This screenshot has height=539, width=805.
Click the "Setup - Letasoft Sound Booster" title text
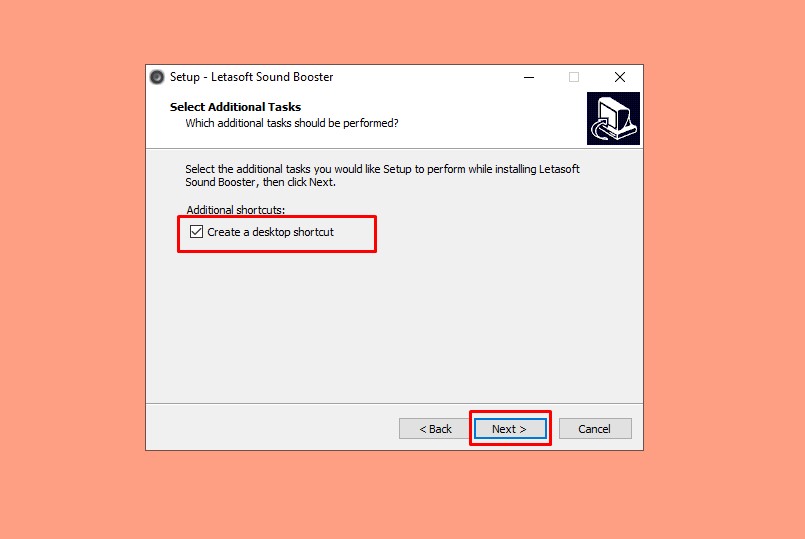[252, 77]
